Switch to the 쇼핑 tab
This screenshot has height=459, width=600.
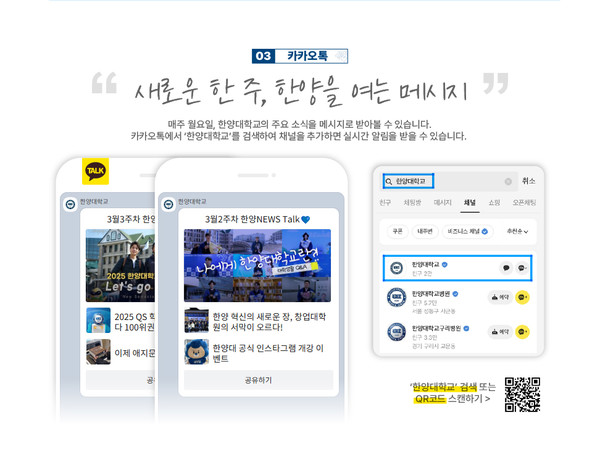point(494,202)
